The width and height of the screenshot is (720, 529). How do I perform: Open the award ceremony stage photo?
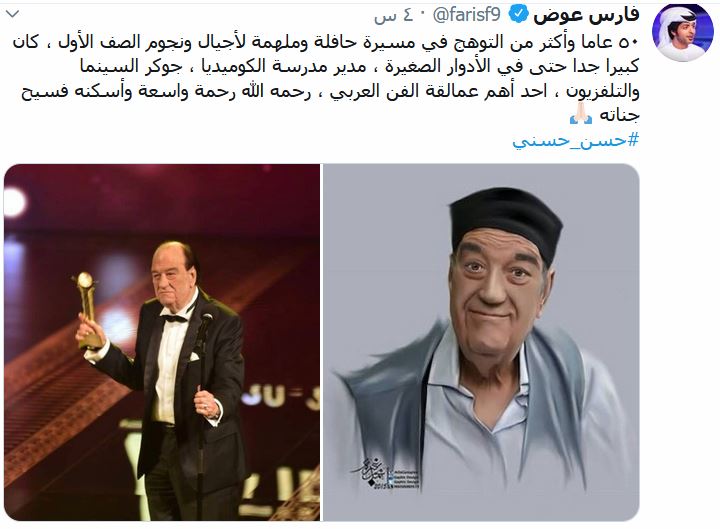click(162, 342)
